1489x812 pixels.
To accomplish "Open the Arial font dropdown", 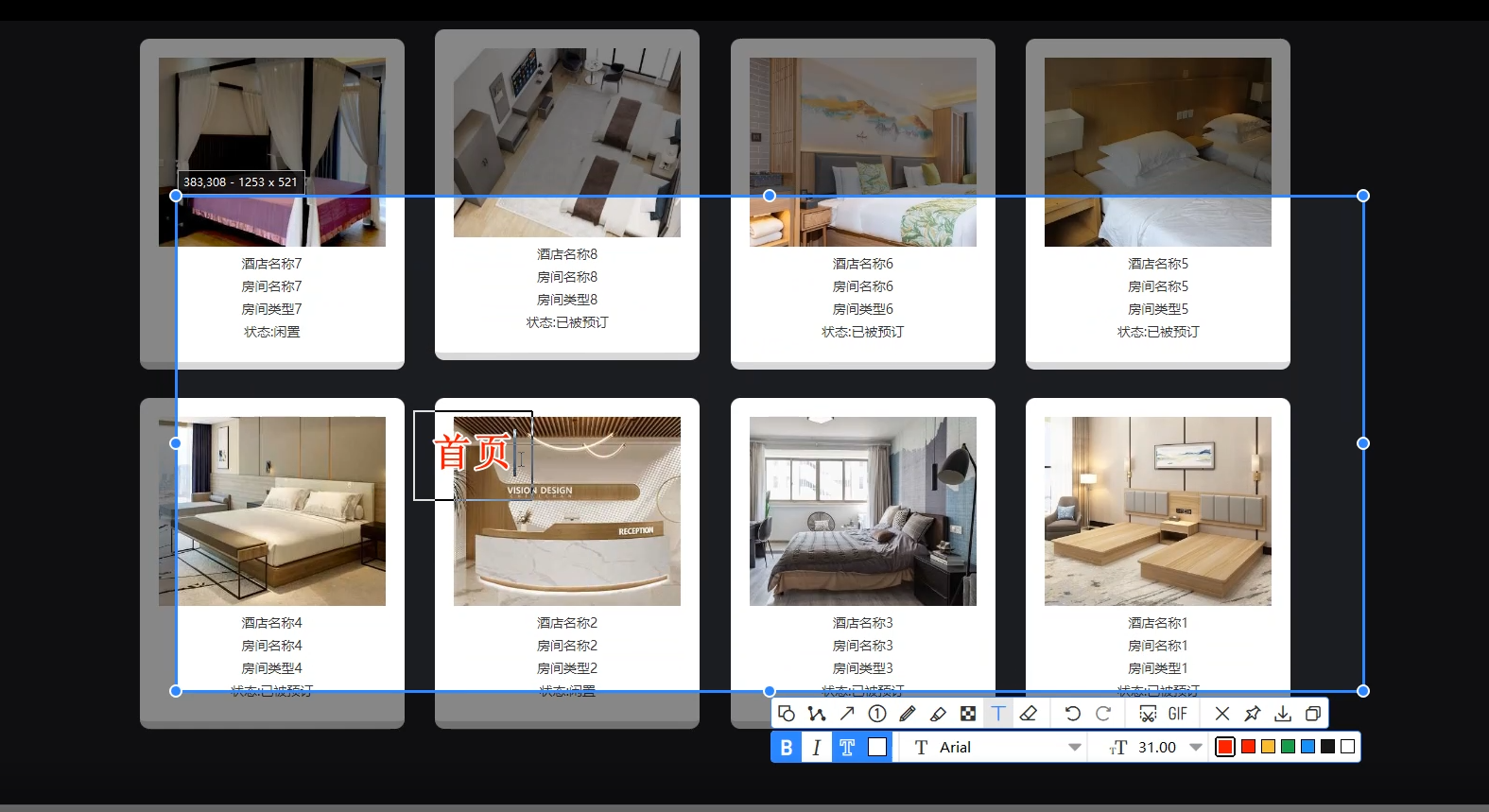I will (996, 747).
